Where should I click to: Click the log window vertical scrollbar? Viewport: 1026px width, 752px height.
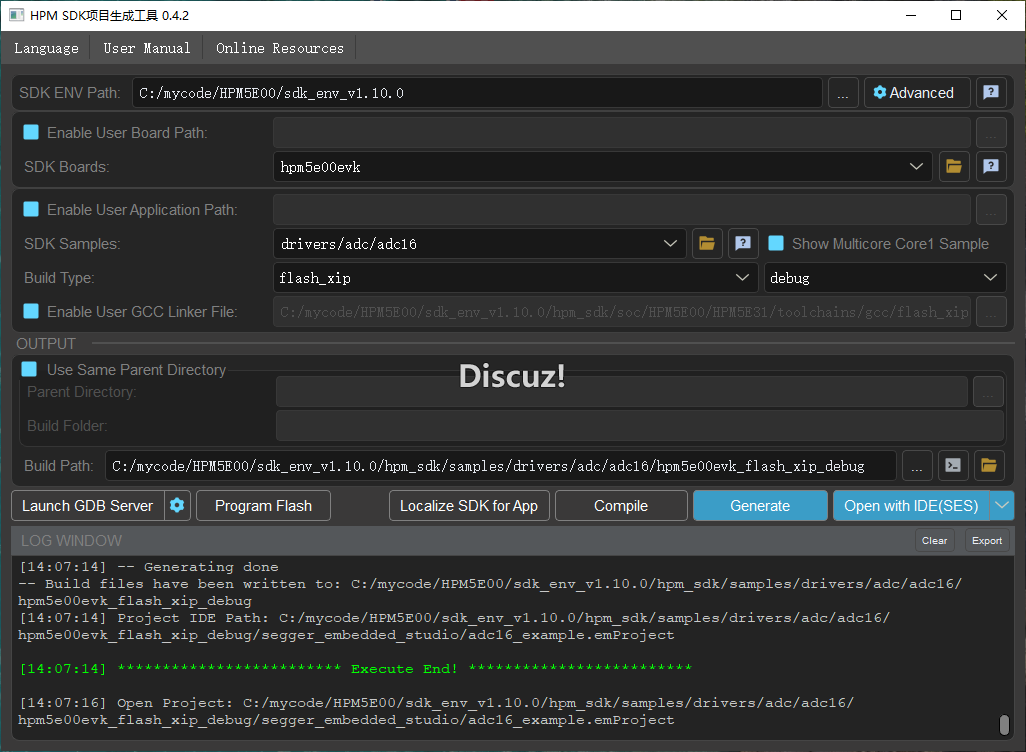(1004, 725)
